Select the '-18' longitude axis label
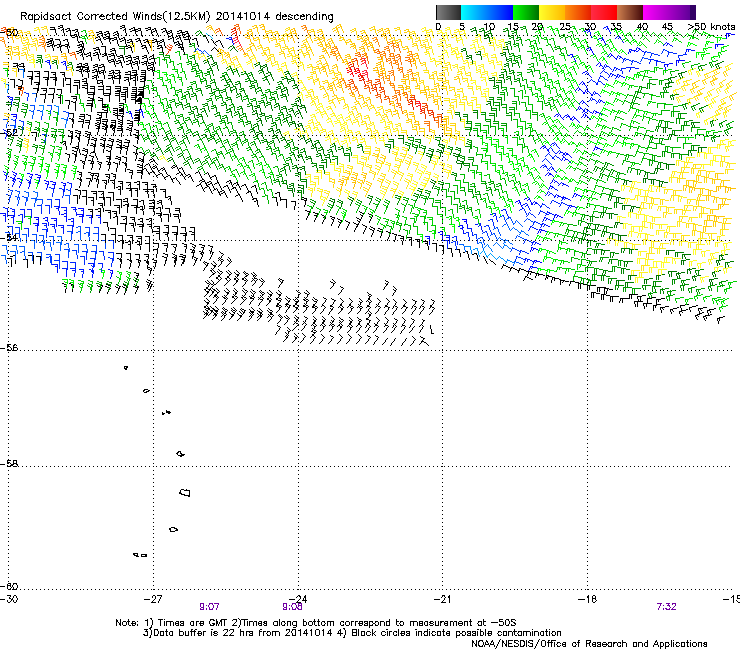740x650 pixels. [588, 599]
